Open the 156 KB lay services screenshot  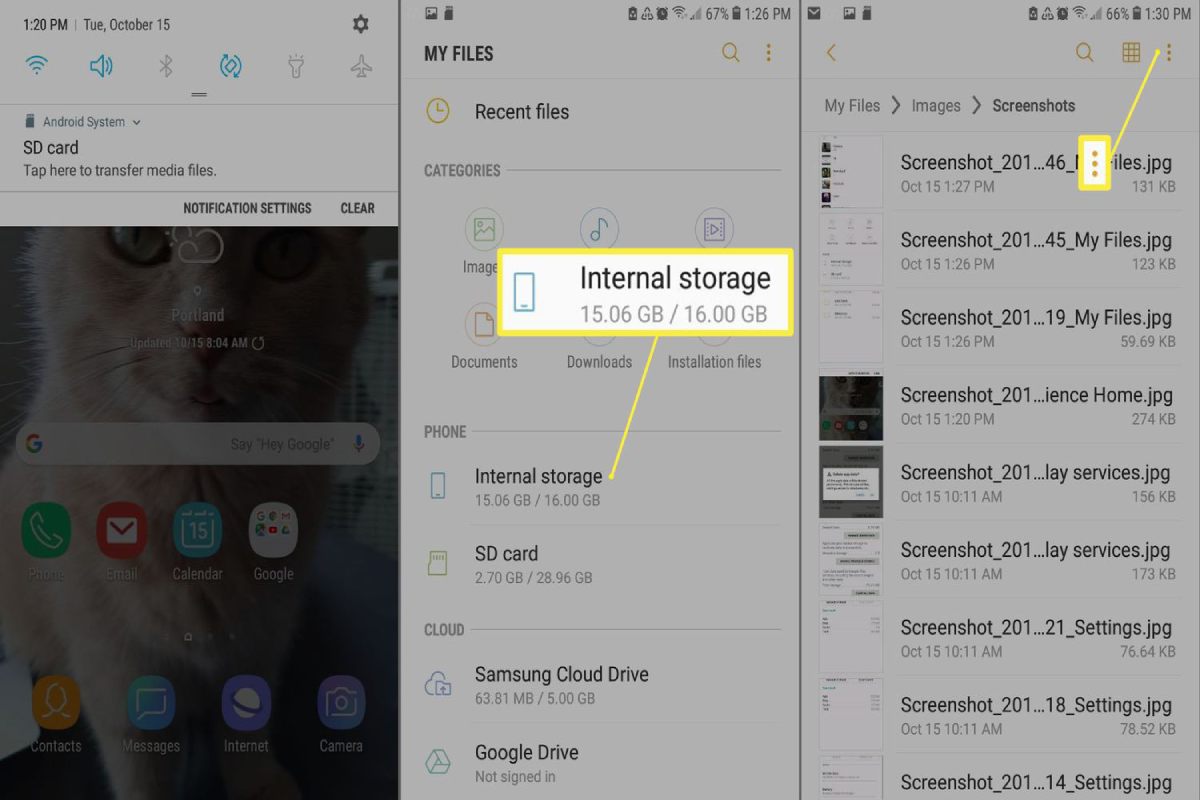[x=1000, y=482]
